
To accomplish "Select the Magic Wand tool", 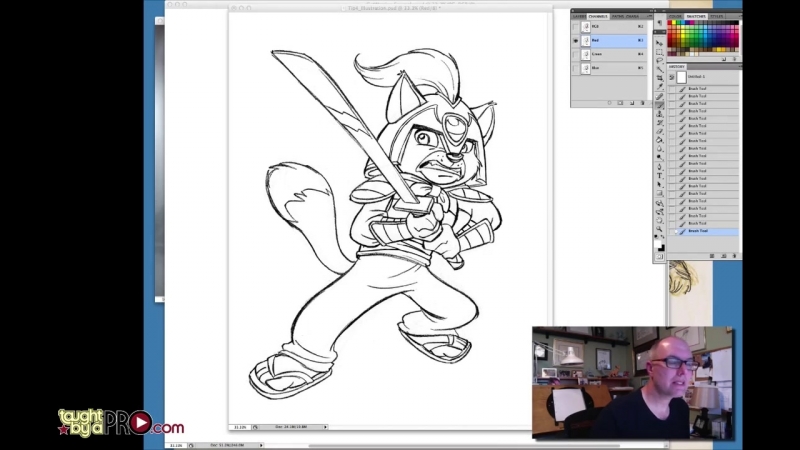I will [659, 70].
